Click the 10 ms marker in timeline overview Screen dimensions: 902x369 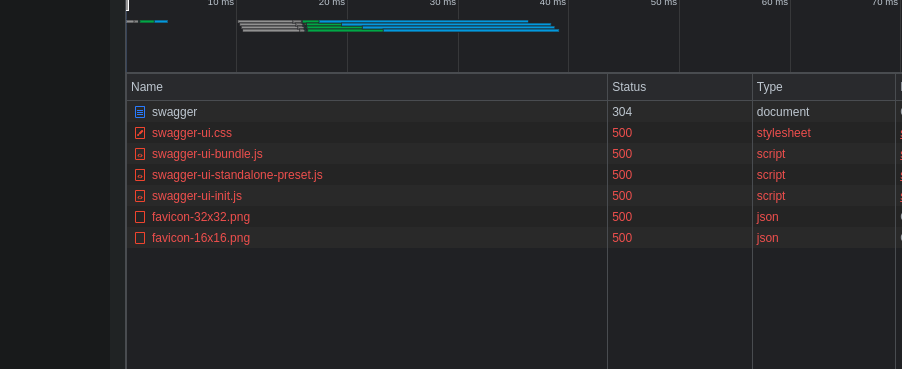click(221, 3)
